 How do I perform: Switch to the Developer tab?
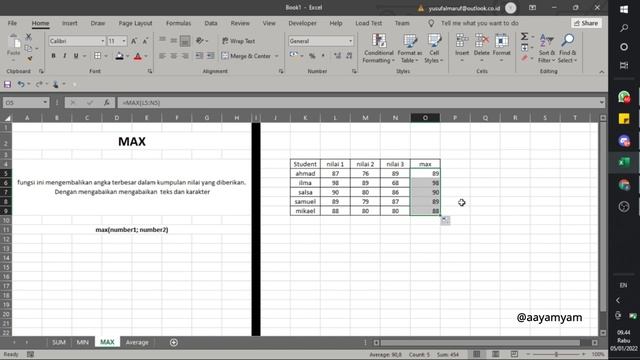click(x=302, y=23)
